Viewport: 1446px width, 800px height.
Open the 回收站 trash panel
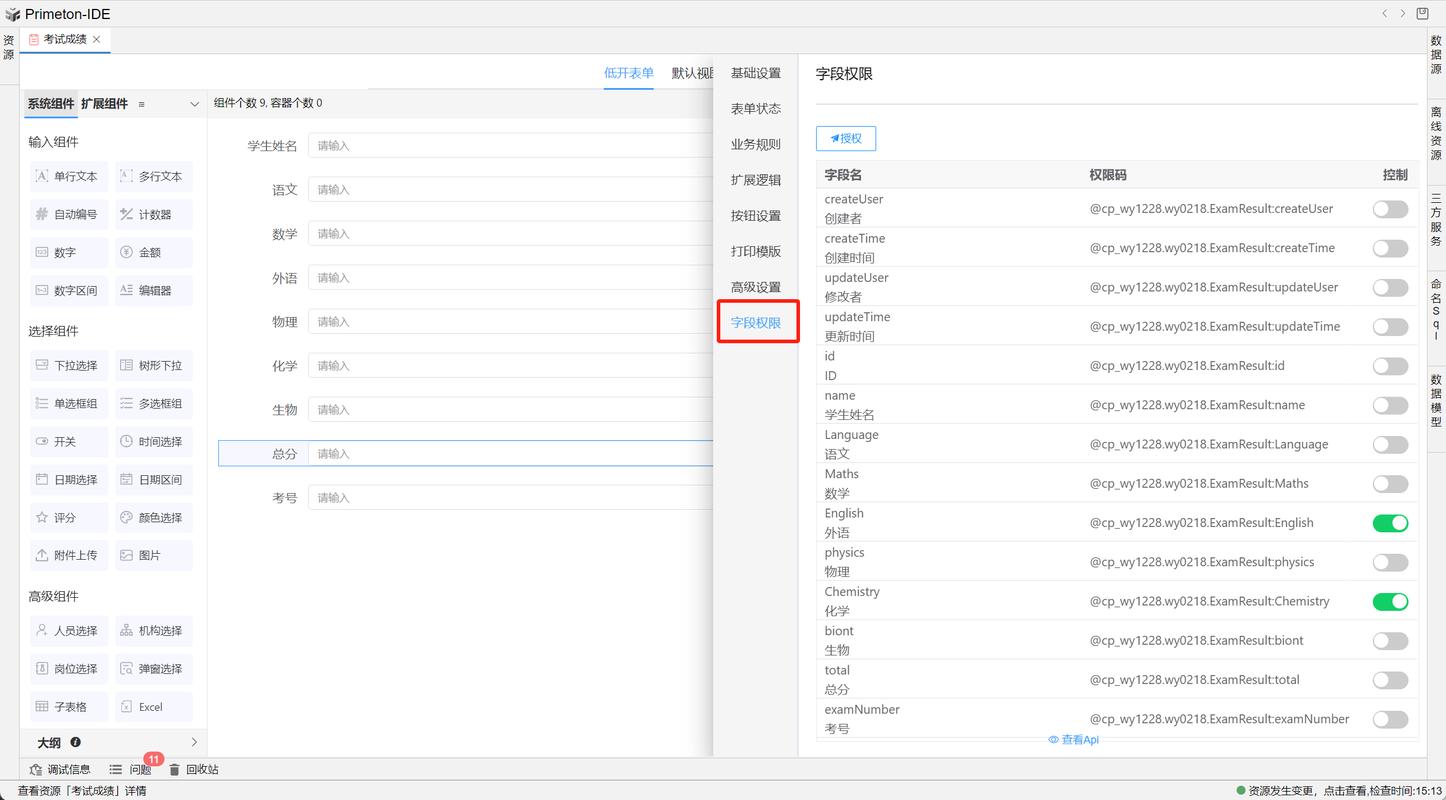click(x=196, y=768)
